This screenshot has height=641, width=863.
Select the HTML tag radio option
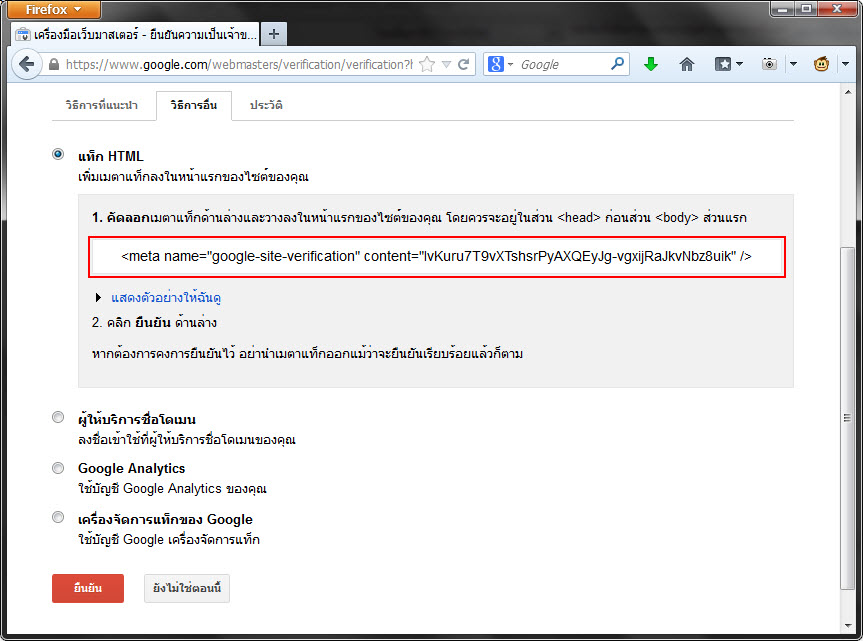click(58, 154)
